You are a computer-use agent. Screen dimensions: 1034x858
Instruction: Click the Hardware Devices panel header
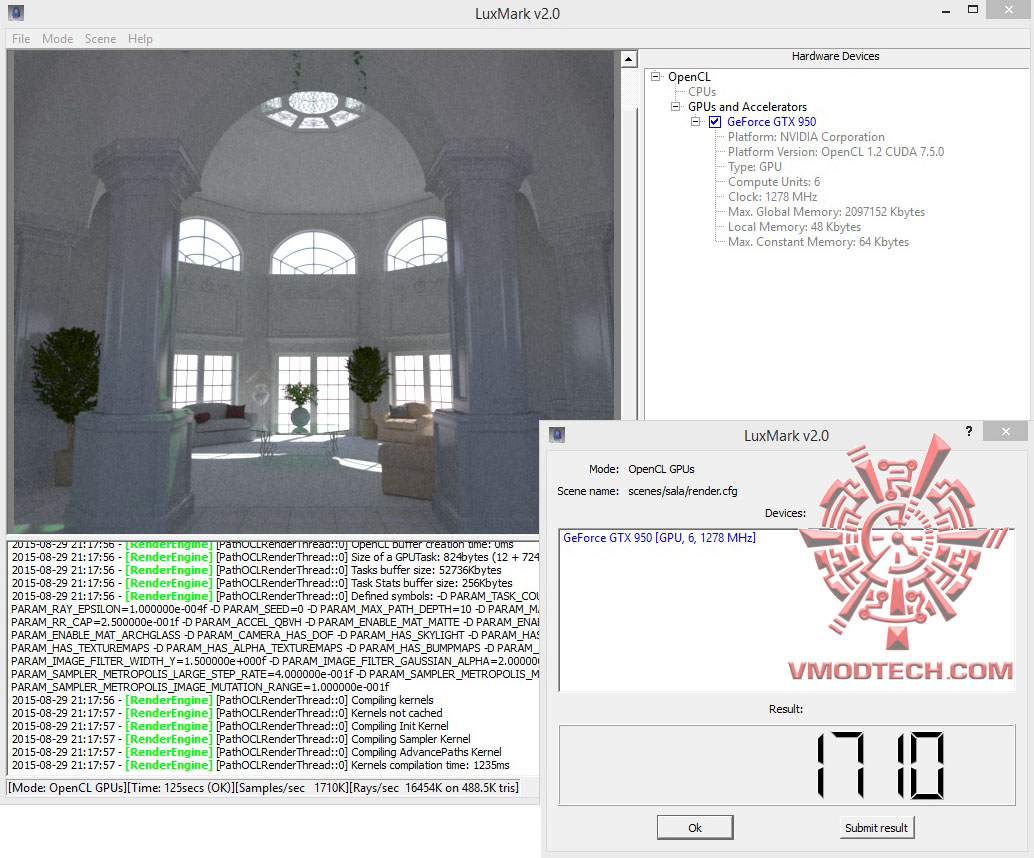coord(835,57)
